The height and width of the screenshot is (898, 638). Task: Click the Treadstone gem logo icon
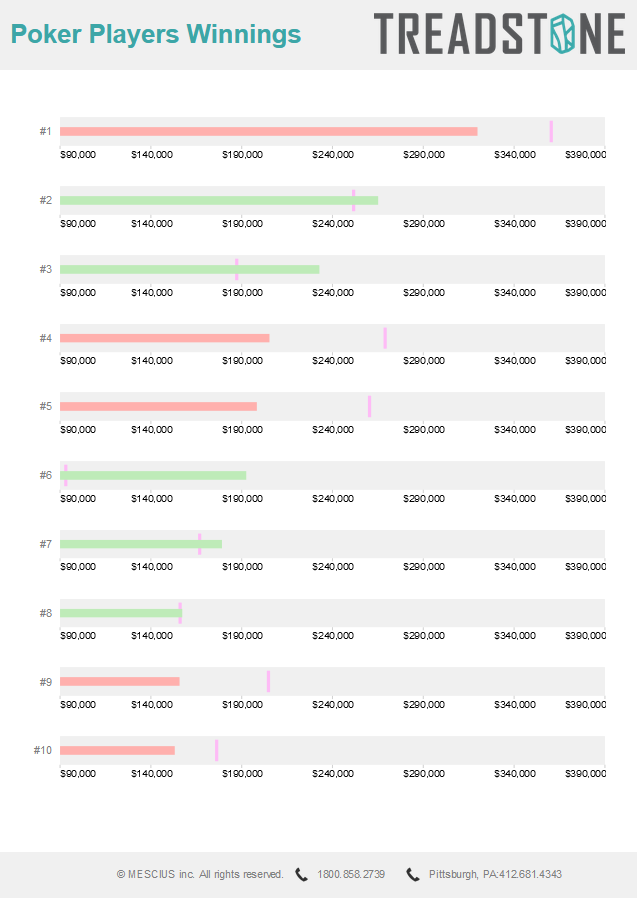(x=562, y=34)
